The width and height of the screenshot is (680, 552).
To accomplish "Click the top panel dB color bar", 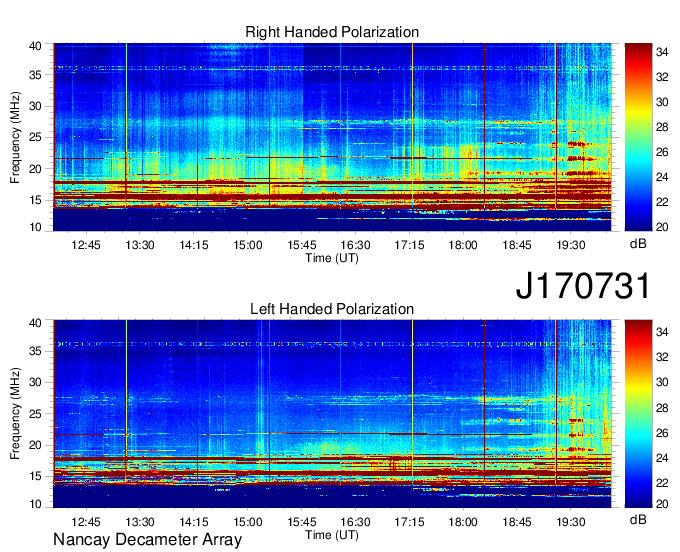I will pos(638,137).
